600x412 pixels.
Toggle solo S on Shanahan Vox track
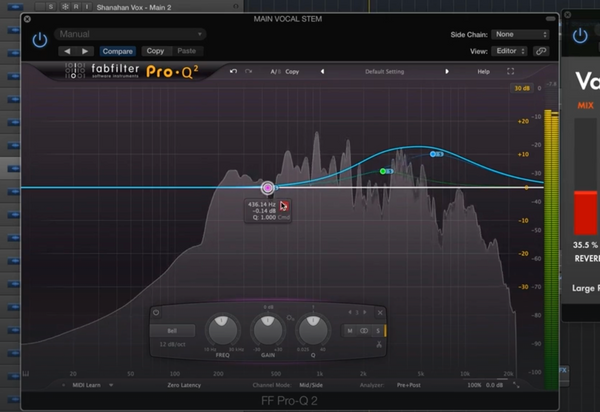(x=51, y=7)
